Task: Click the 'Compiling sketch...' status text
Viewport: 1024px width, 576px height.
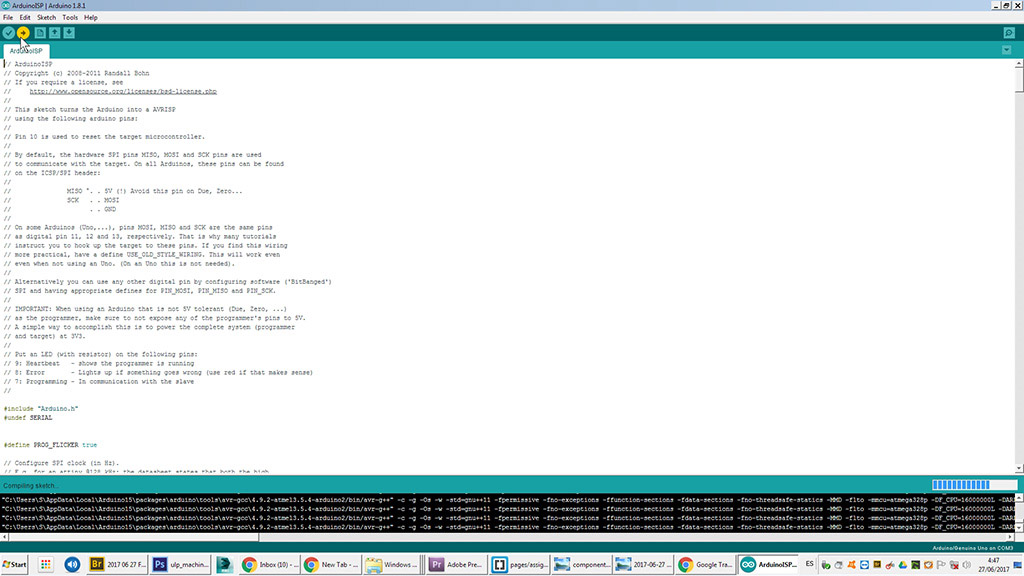Action: [x=31, y=485]
